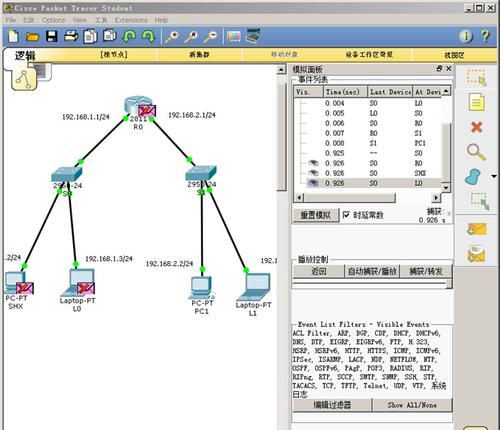The image size is (500, 430).
Task: Click the New file icon
Action: [13, 36]
